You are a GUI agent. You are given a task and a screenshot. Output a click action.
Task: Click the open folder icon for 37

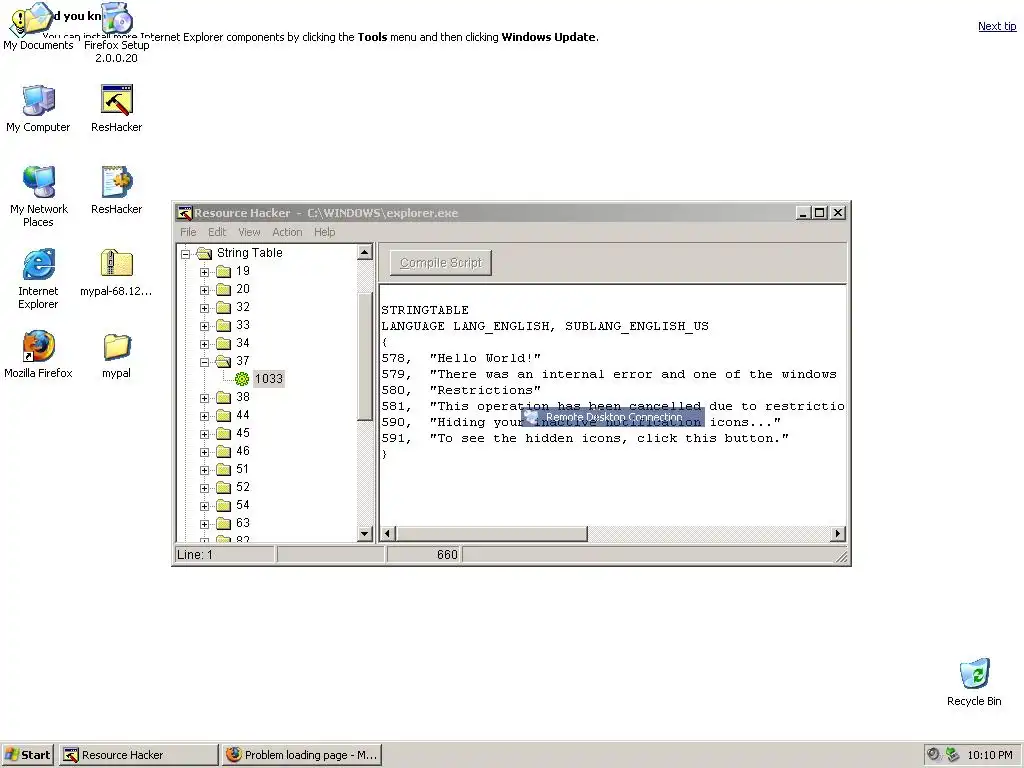click(223, 361)
